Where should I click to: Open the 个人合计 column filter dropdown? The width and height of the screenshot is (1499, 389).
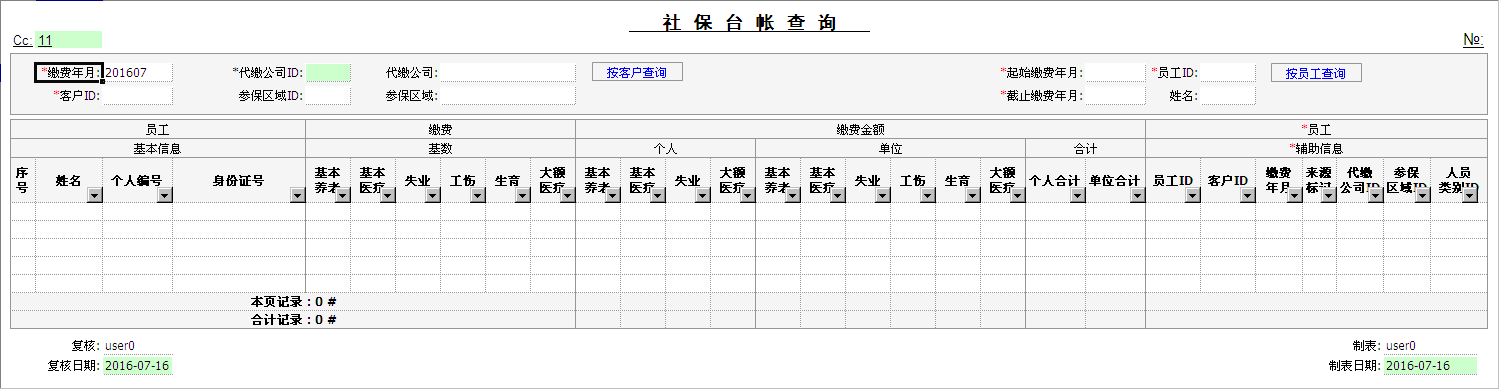tap(1077, 196)
